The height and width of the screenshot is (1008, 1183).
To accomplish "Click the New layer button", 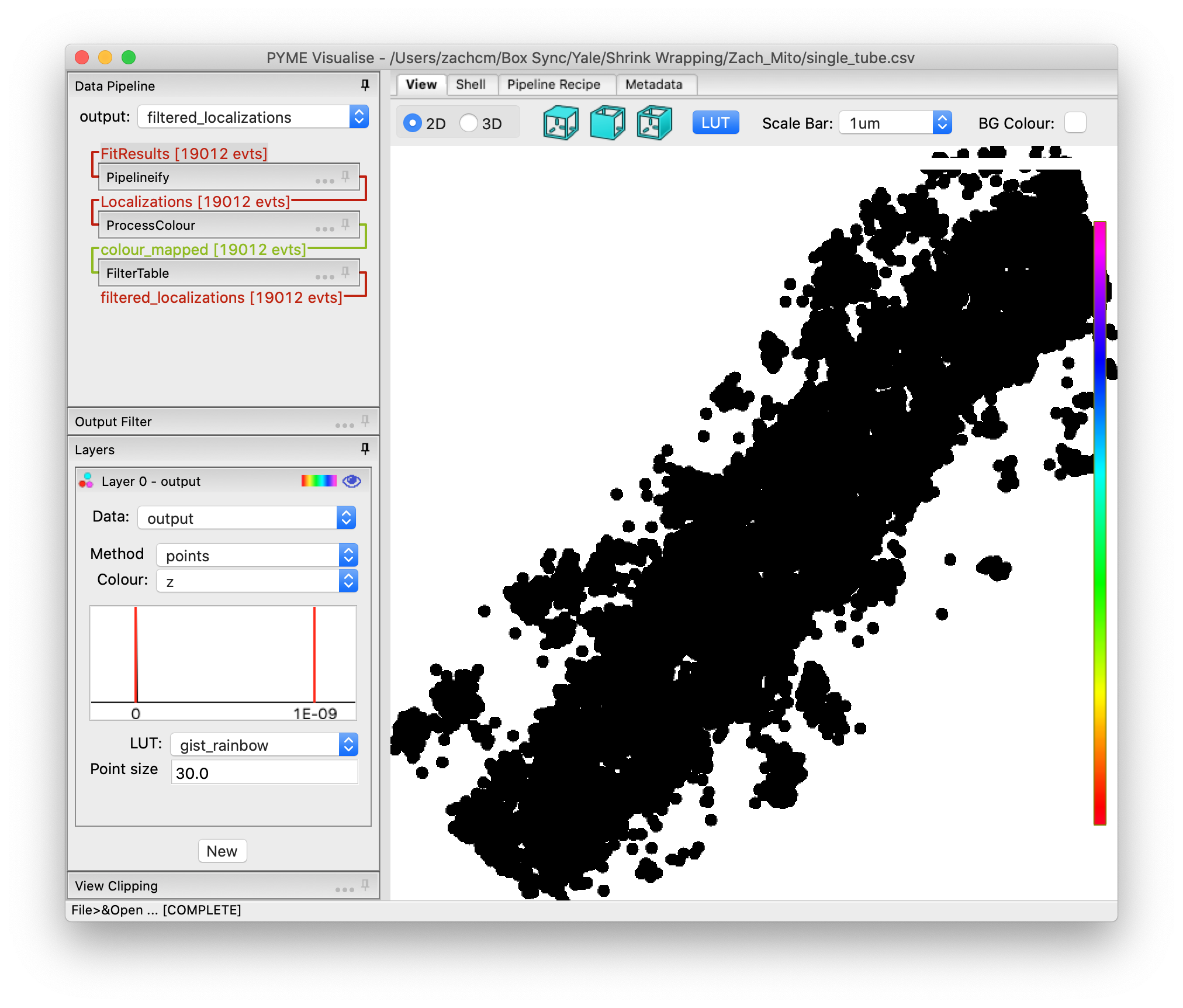I will [222, 851].
